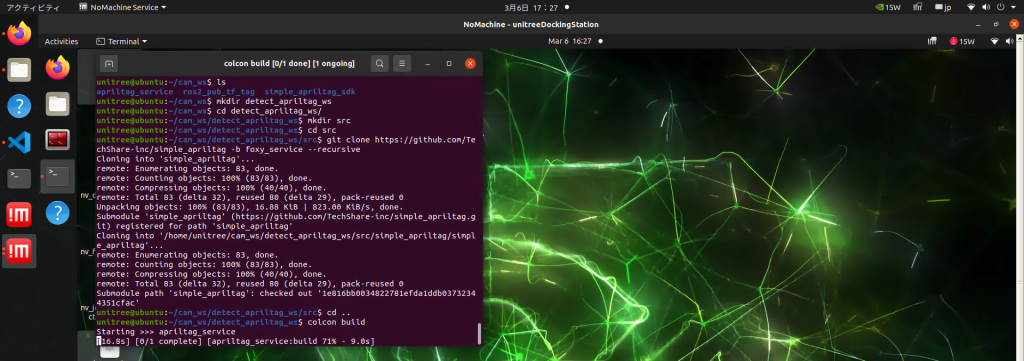The width and height of the screenshot is (1024, 361).
Task: Click the terminal window scrollbar thumb
Action: 479,334
